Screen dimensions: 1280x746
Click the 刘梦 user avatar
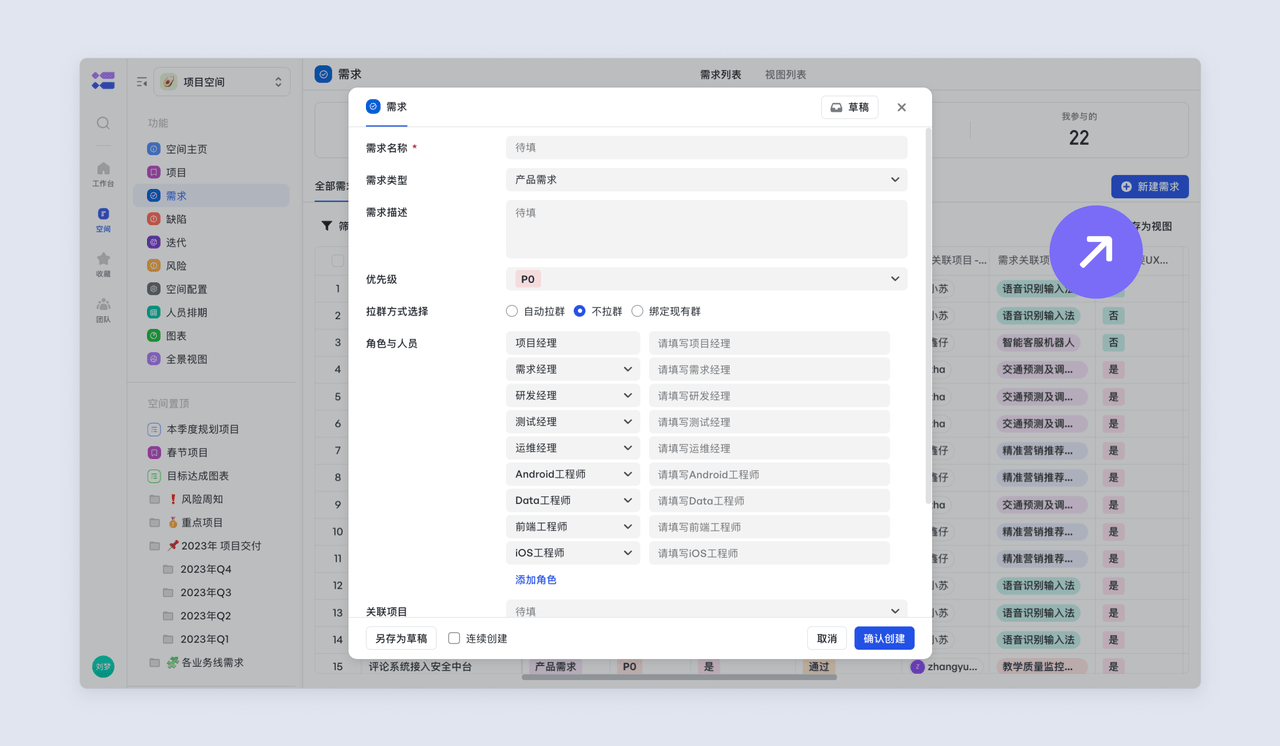[103, 666]
